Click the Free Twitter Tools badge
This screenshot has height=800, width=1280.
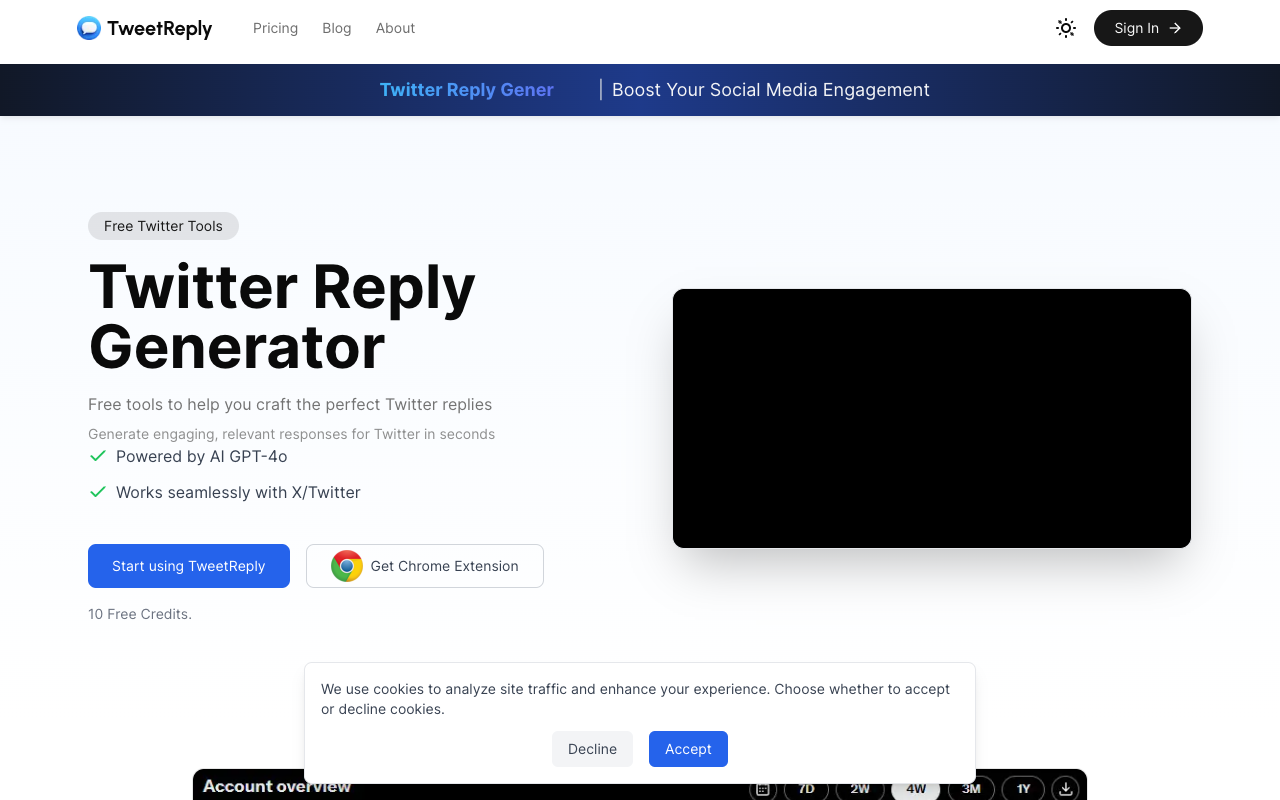pyautogui.click(x=163, y=226)
